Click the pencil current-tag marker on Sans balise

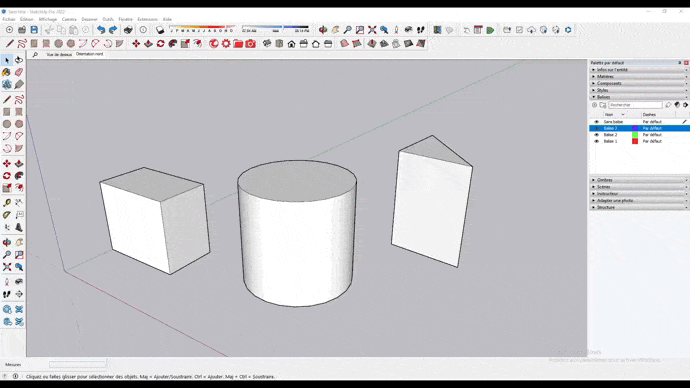[x=684, y=122]
